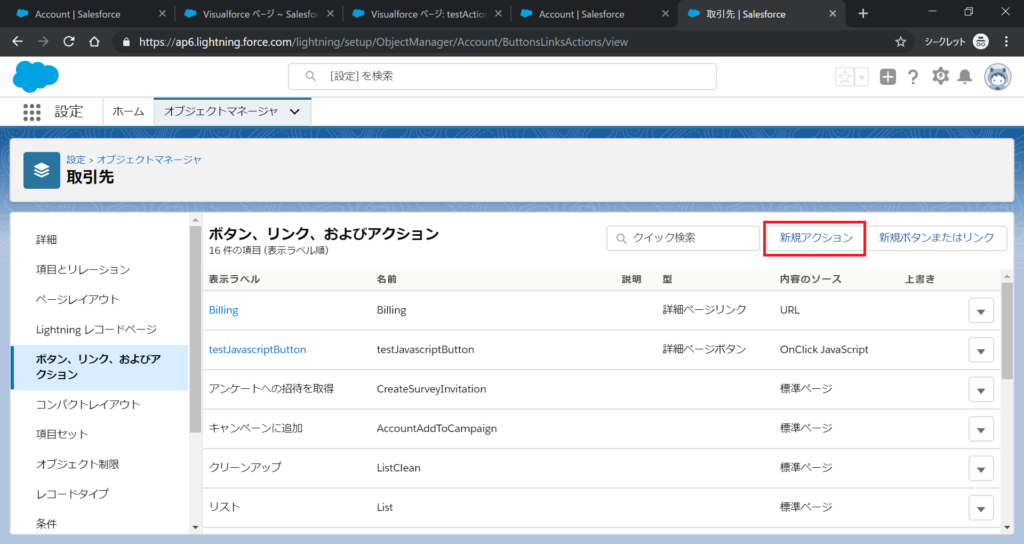Bookmark this page with star icon

(x=901, y=42)
